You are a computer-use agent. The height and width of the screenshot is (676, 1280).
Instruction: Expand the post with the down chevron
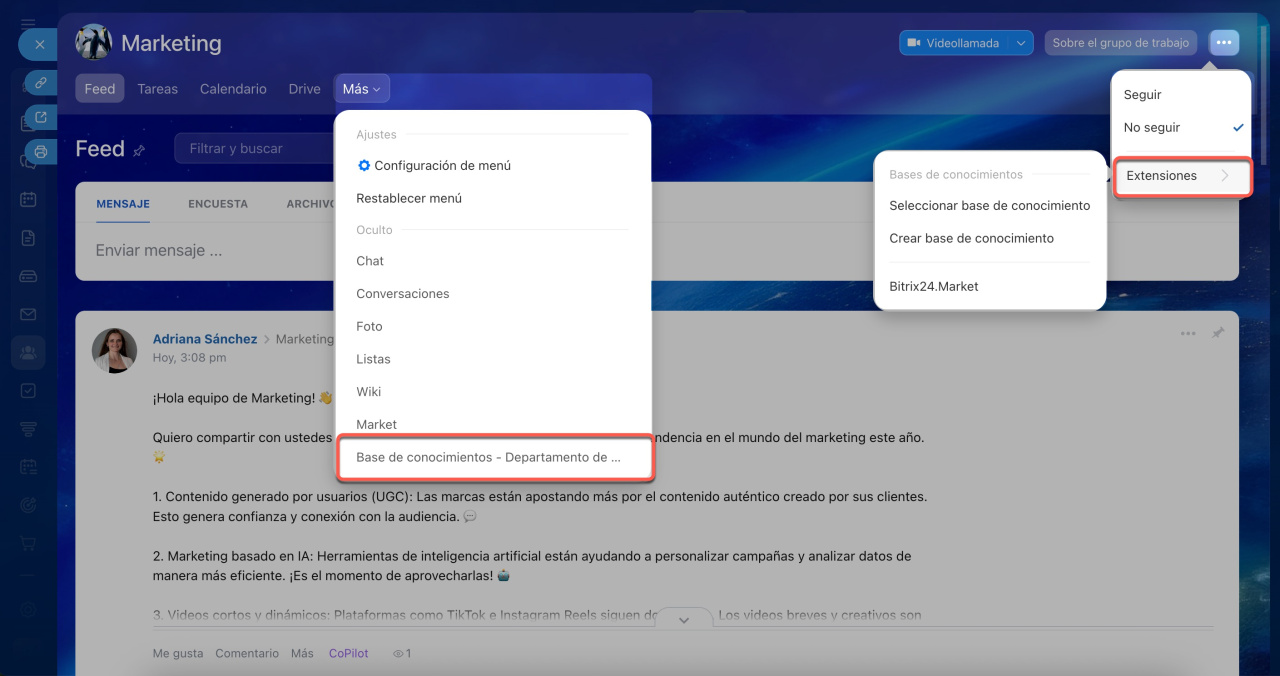tap(684, 620)
